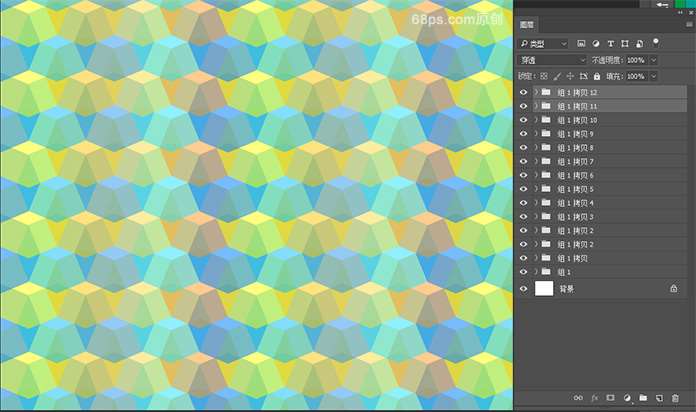Filter layers by shape layers icon

click(625, 44)
